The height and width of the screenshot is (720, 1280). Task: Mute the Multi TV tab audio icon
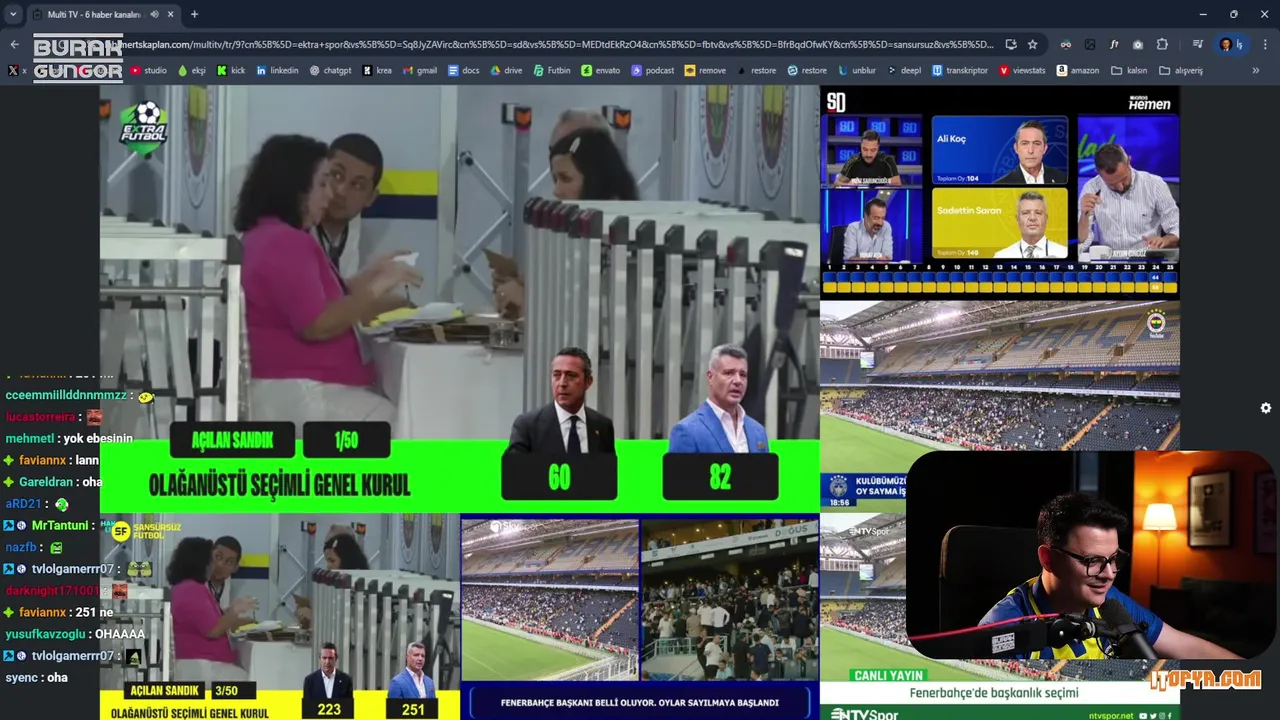click(153, 15)
